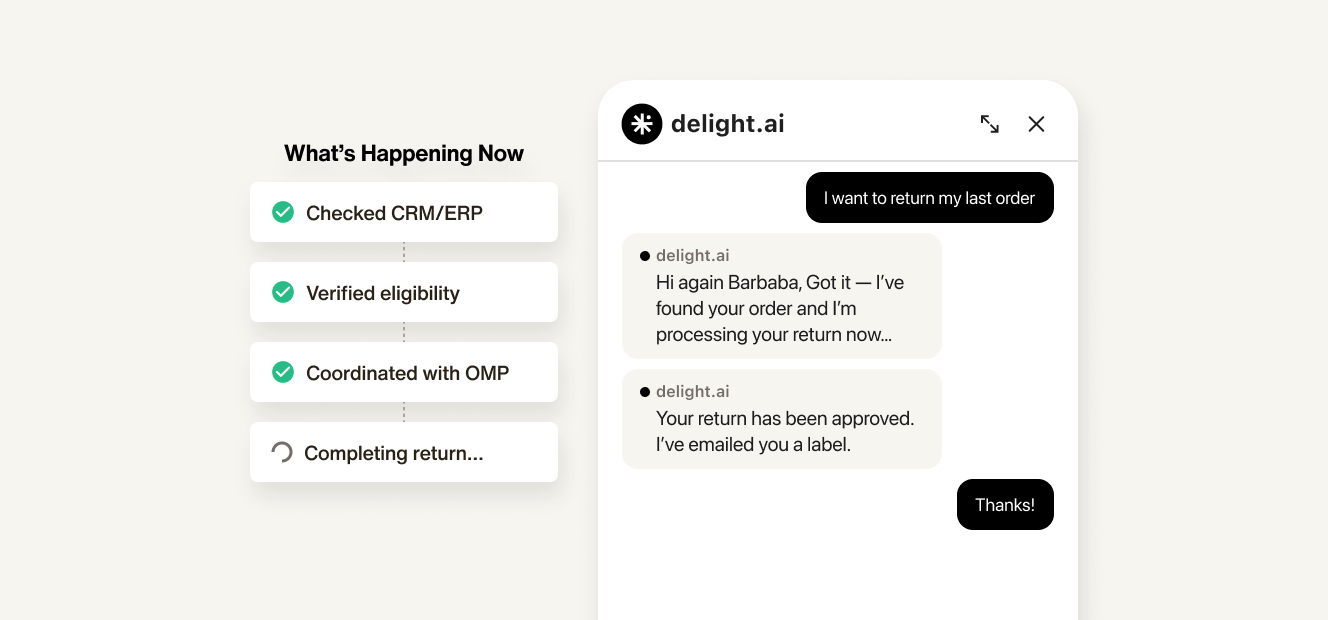
Task: Select the Checked CRM/ERP step card
Action: pyautogui.click(x=404, y=212)
